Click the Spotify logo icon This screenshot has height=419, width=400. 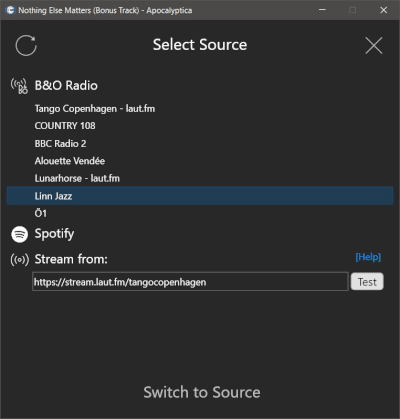coord(20,234)
